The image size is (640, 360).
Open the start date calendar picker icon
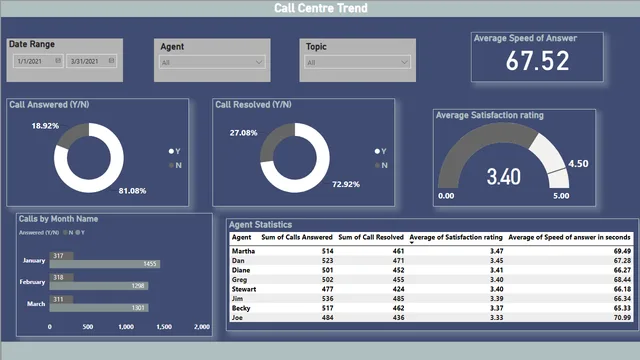click(58, 61)
